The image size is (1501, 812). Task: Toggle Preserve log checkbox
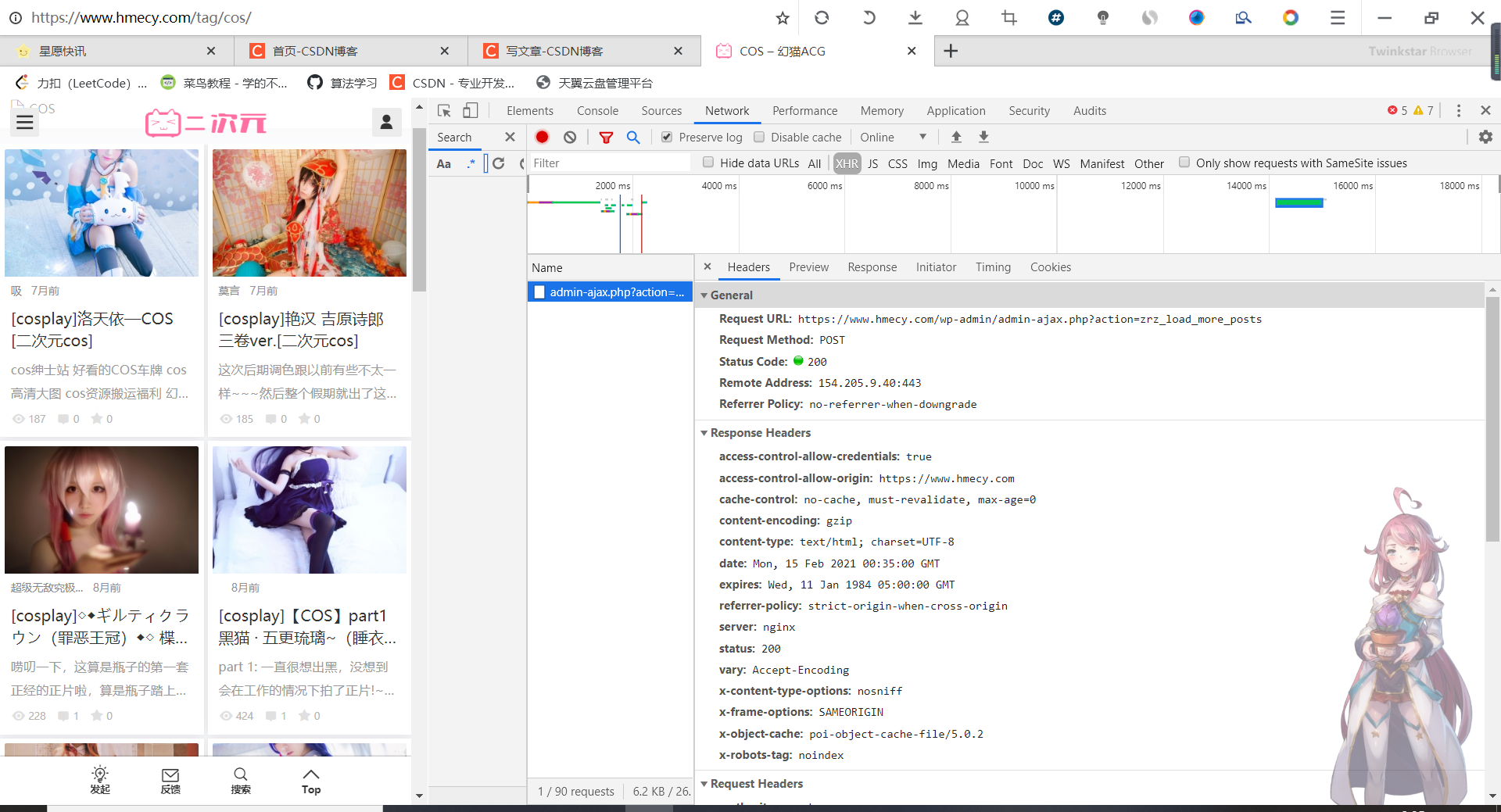coord(667,137)
